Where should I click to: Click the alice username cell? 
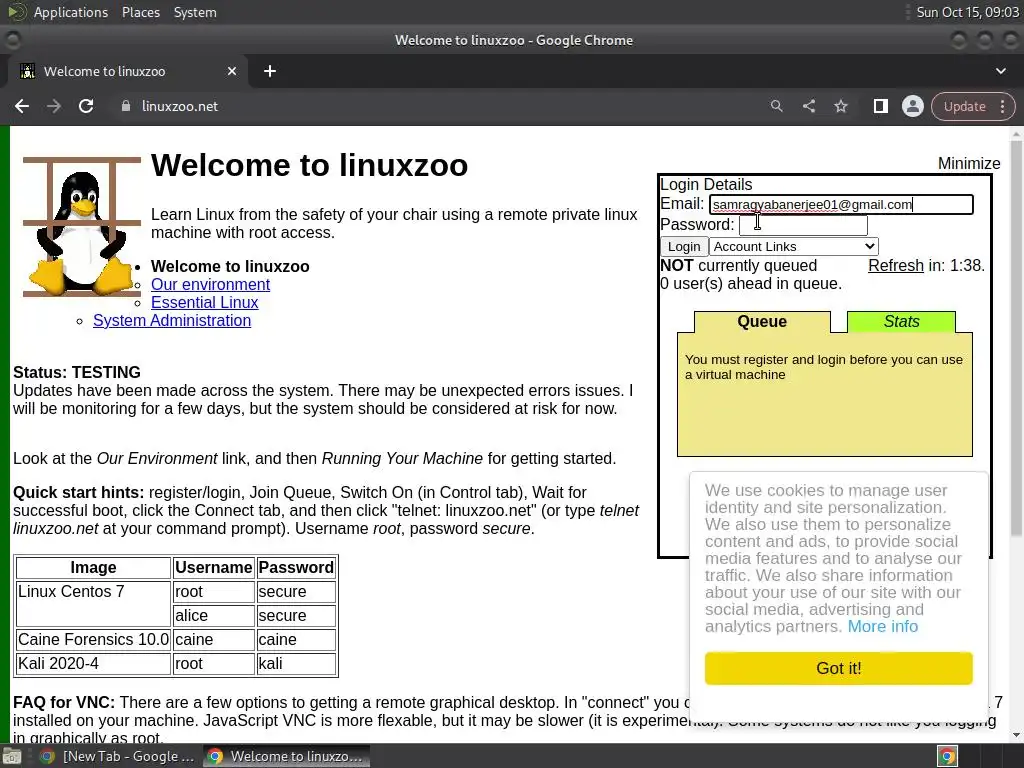214,615
